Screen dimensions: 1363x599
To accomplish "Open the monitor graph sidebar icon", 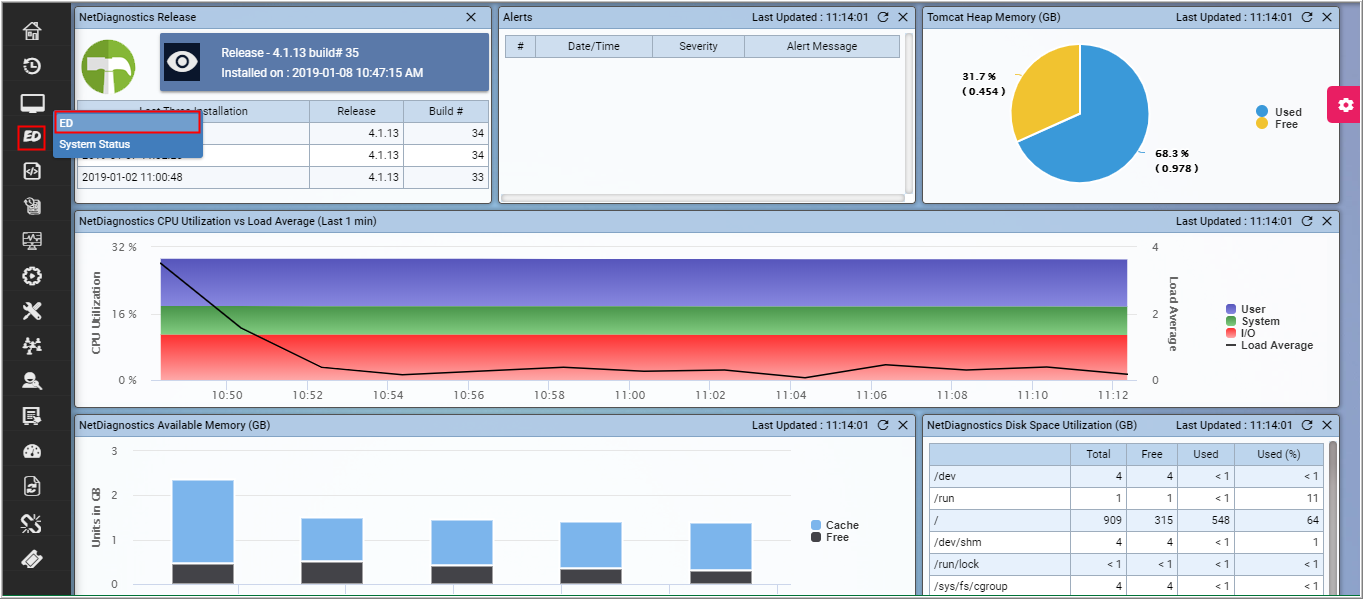I will (32, 241).
